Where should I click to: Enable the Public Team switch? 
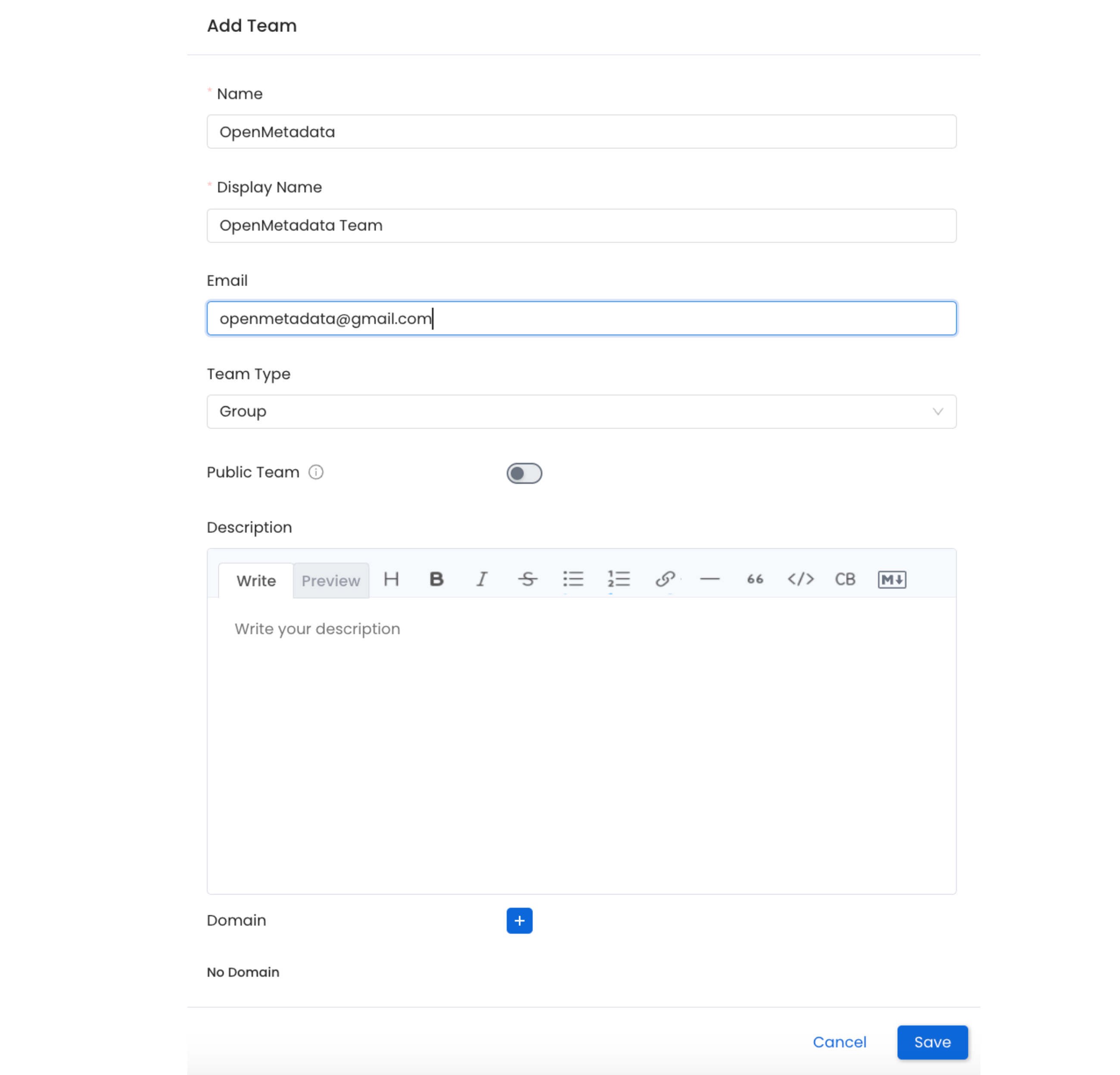coord(524,473)
